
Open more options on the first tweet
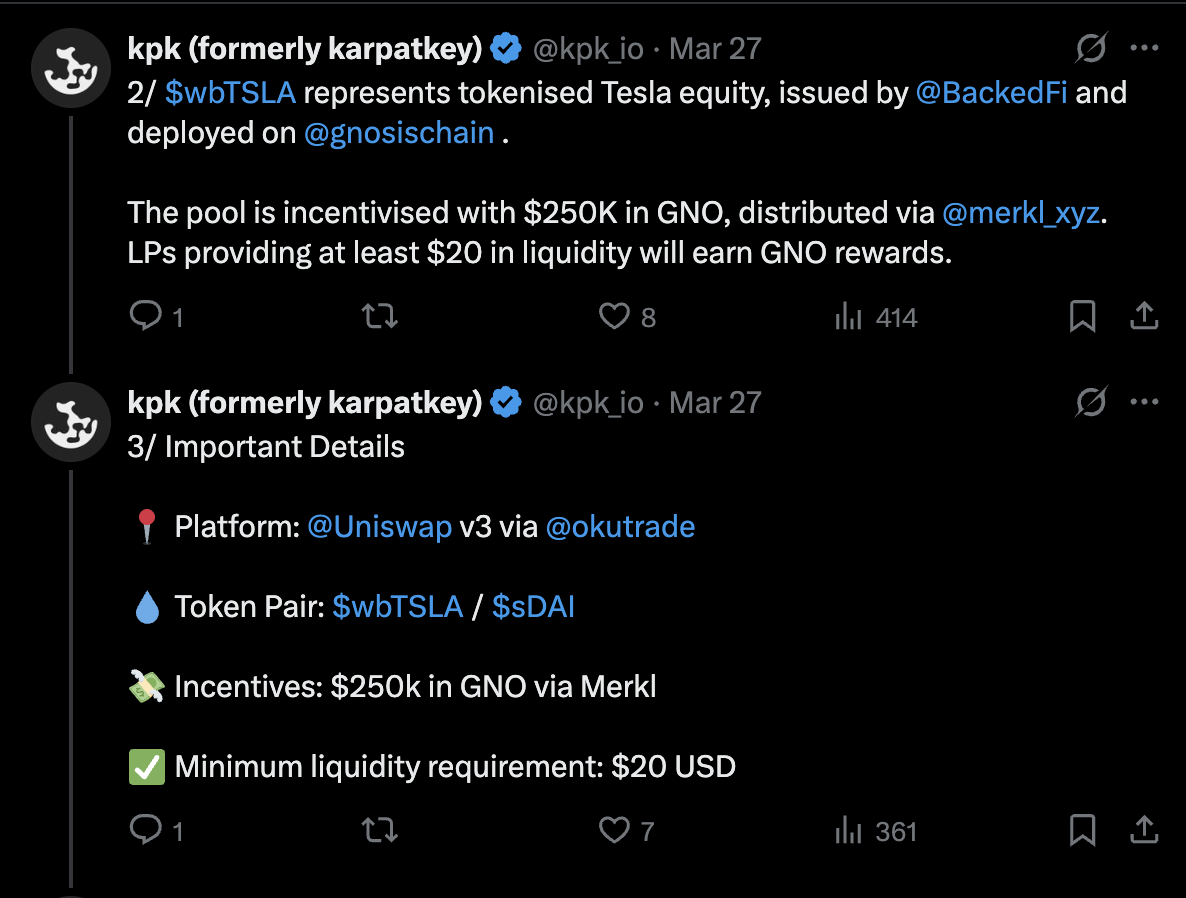[1144, 47]
